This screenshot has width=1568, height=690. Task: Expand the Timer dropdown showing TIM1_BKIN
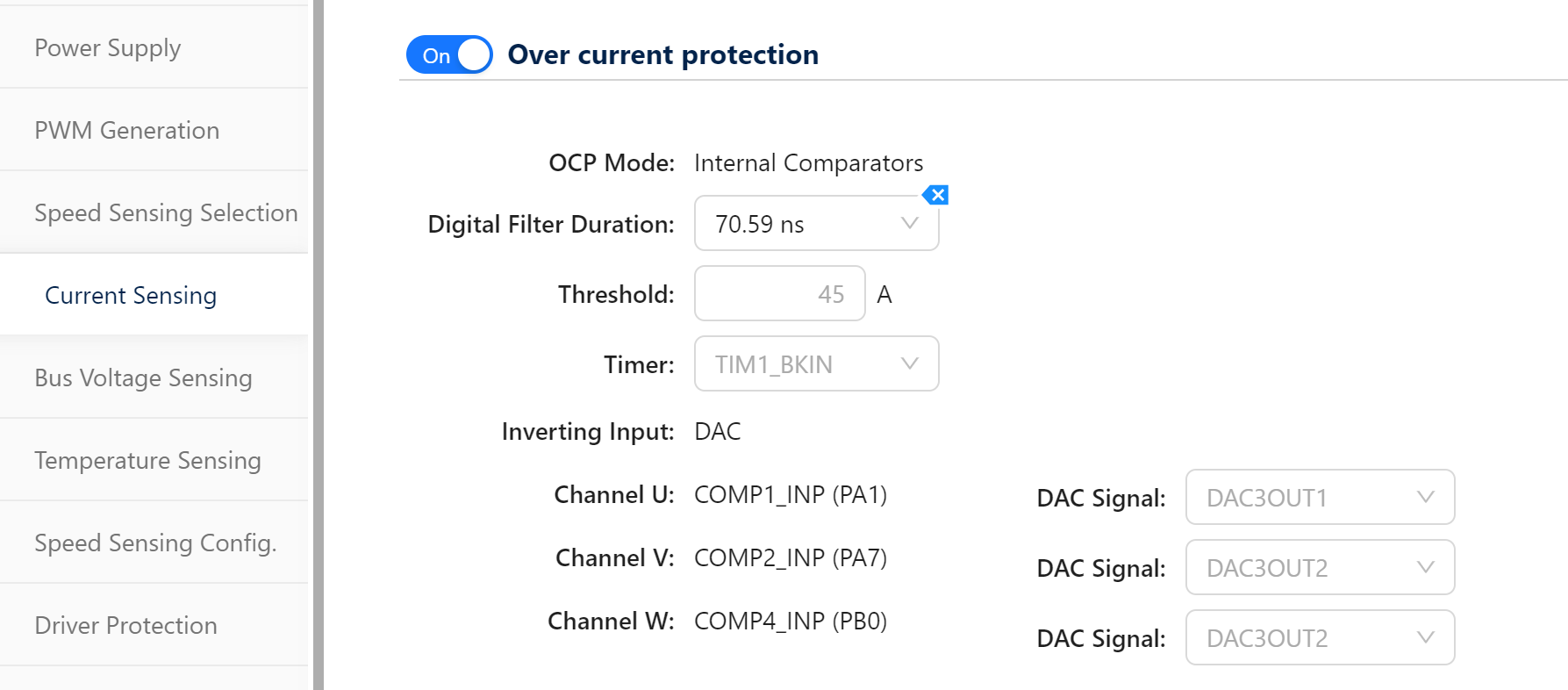coord(815,363)
